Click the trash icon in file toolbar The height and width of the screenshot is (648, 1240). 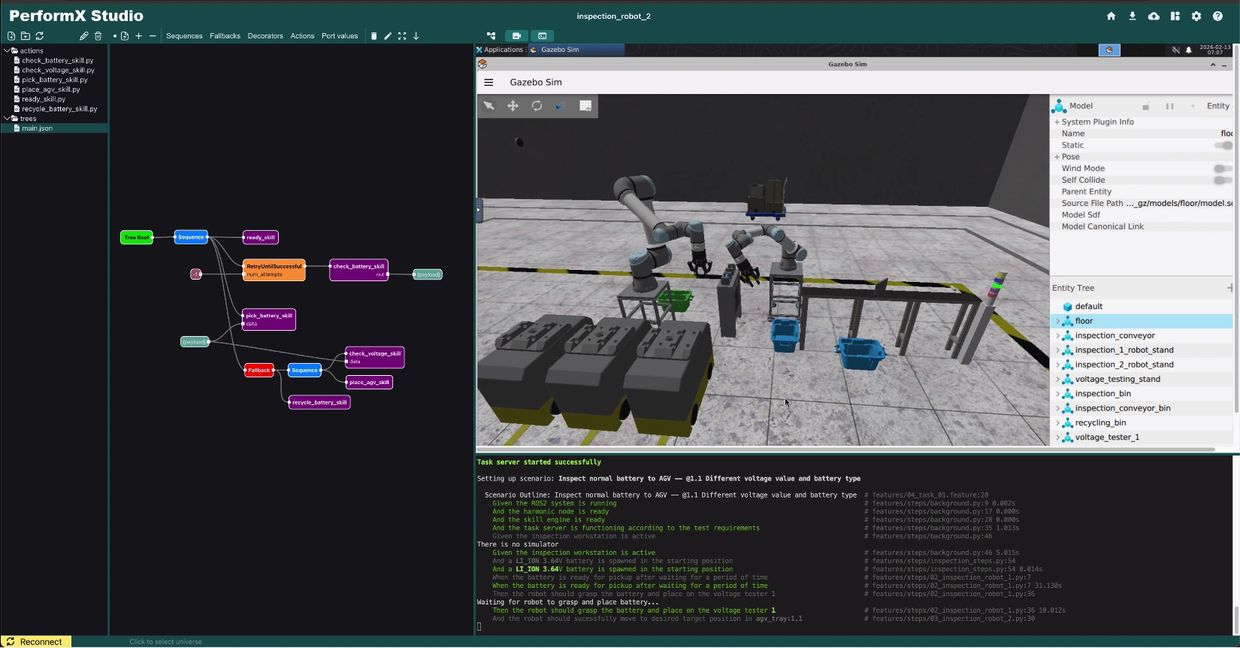click(x=98, y=36)
